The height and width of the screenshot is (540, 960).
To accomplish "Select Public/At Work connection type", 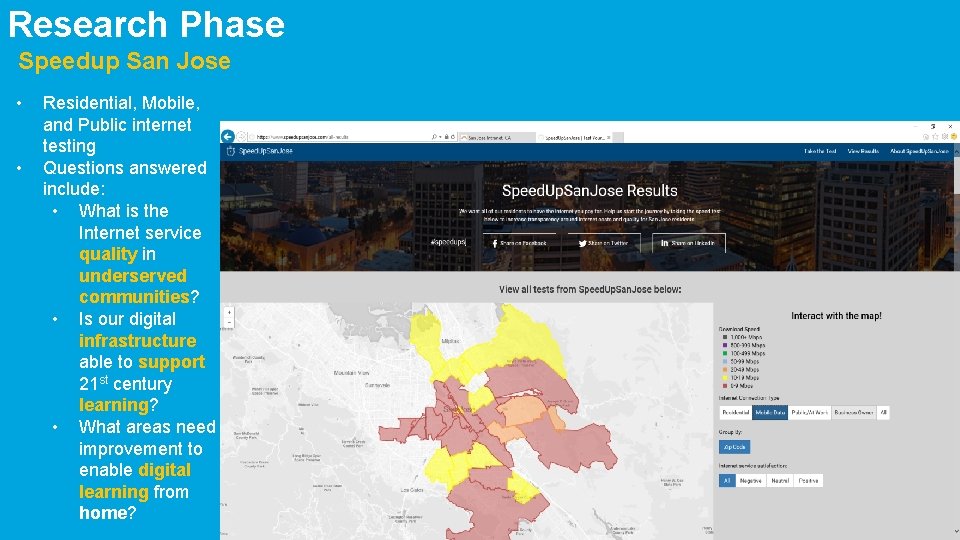I will [x=809, y=413].
